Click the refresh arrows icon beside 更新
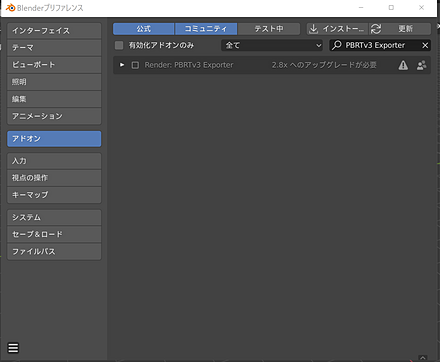Screen dimensions: 440x362 [376, 29]
